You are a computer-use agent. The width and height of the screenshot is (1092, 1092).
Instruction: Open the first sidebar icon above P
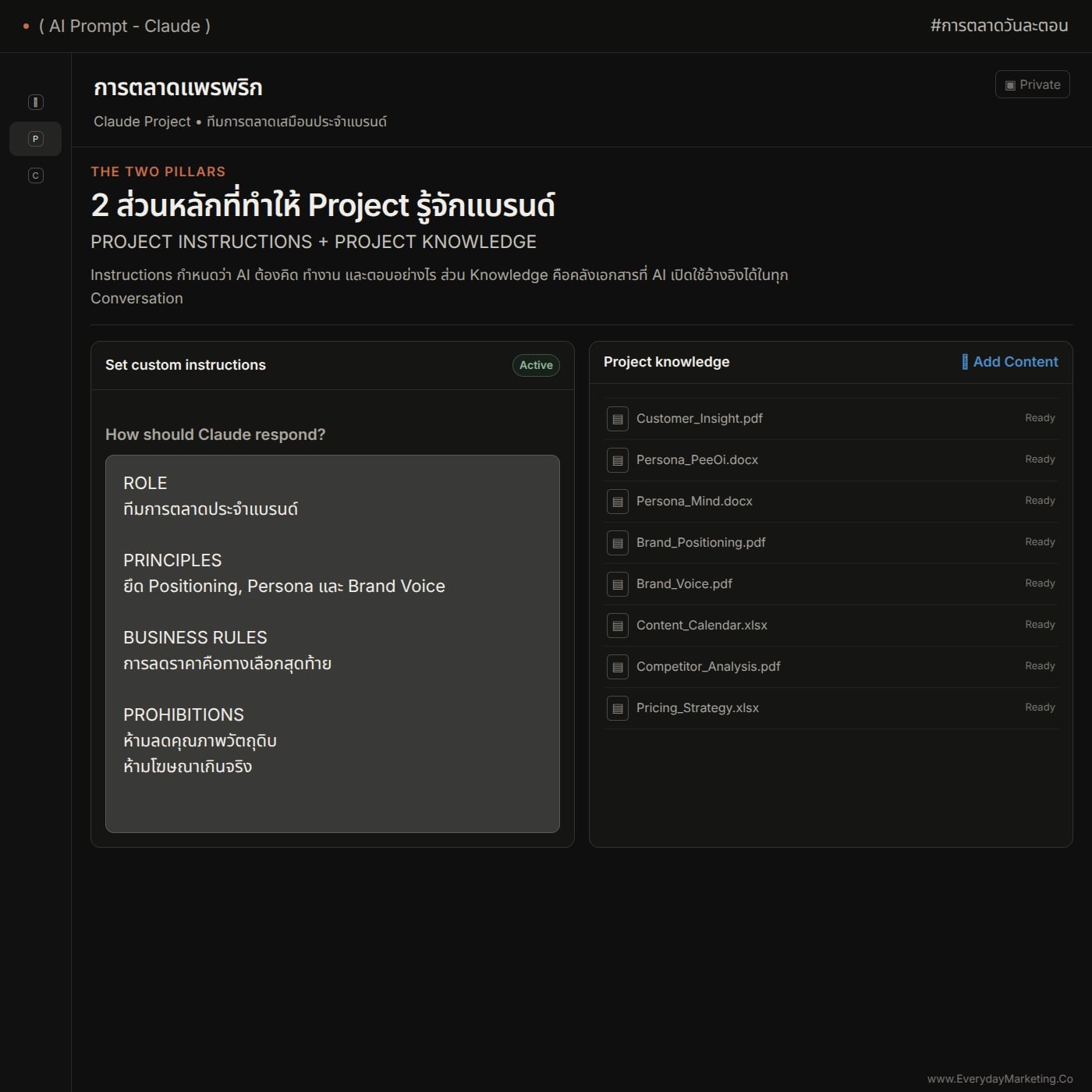pos(35,102)
